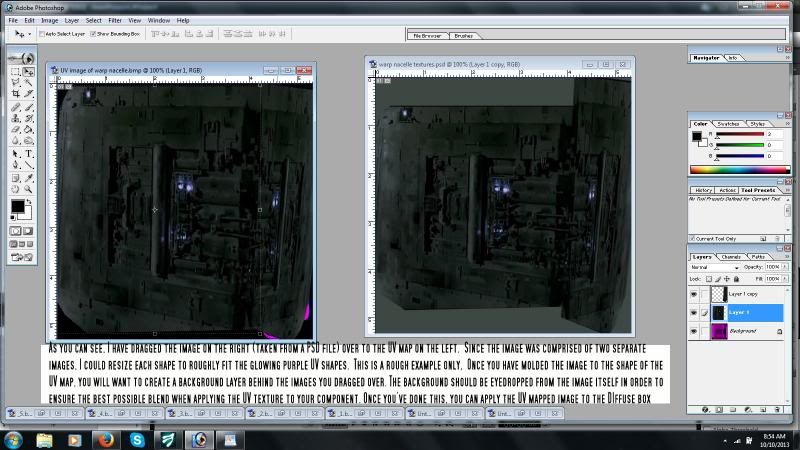
Task: Select the Move tool in toolbox
Action: (29, 72)
